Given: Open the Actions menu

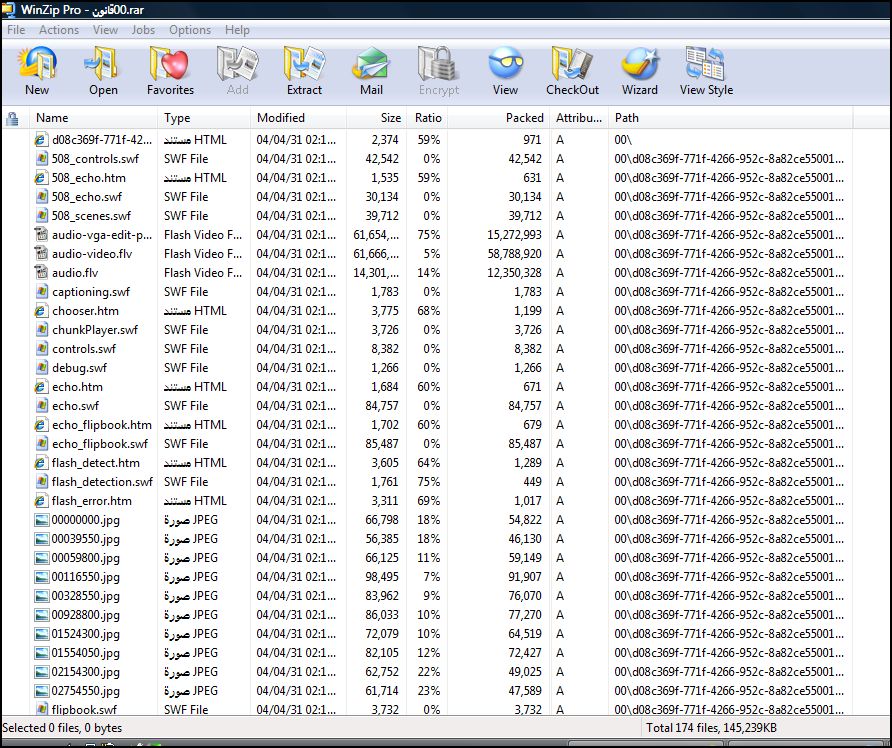Looking at the screenshot, I should coord(59,30).
